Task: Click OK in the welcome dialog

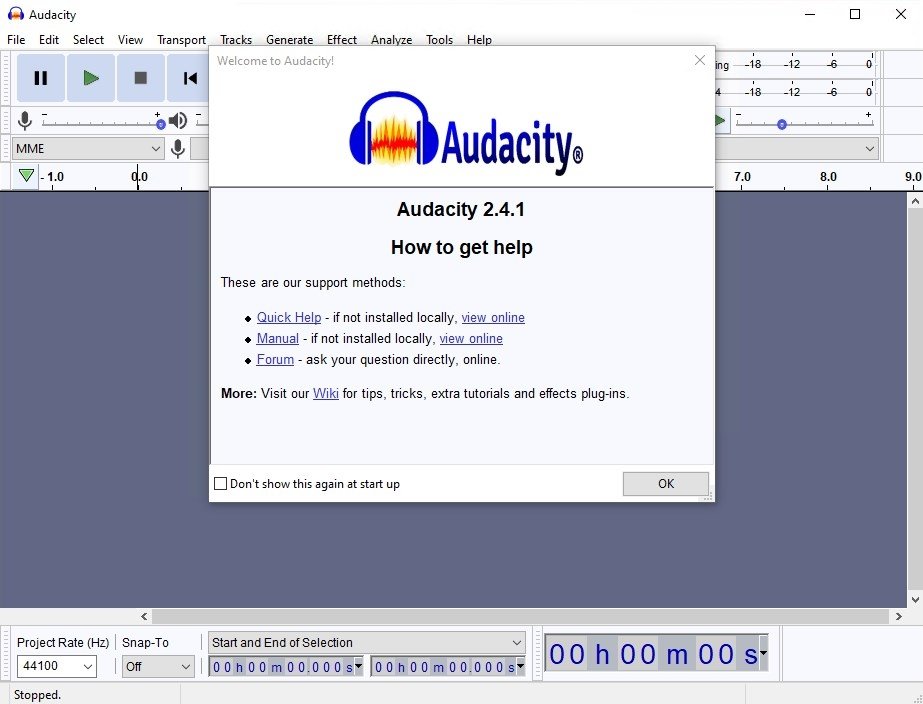Action: (666, 483)
